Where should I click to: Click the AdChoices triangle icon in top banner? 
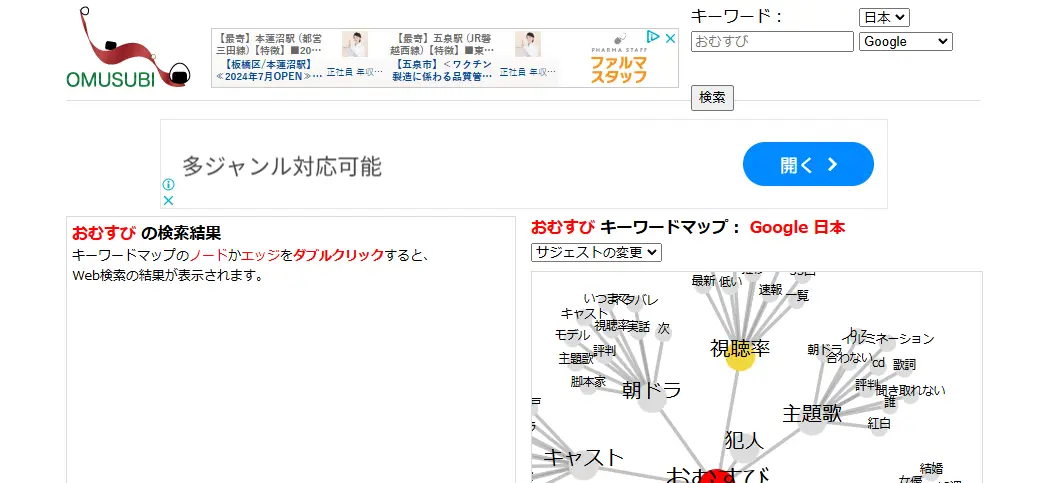652,38
